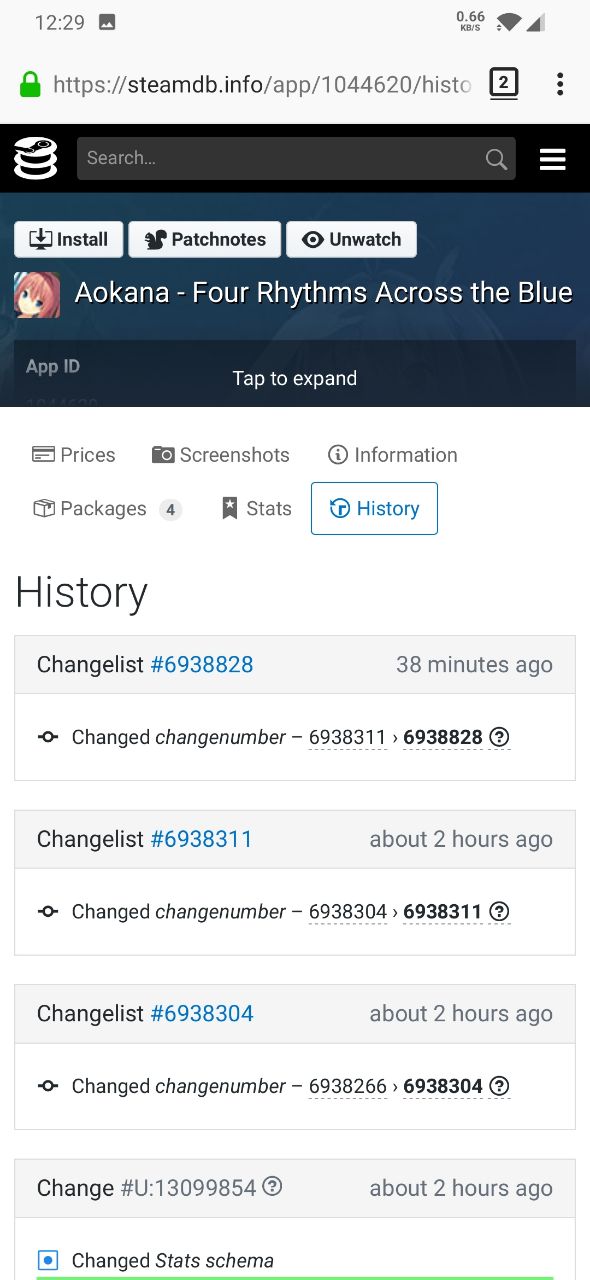590x1280 pixels.
Task: Open the SteamDB logo home icon
Action: [36, 158]
